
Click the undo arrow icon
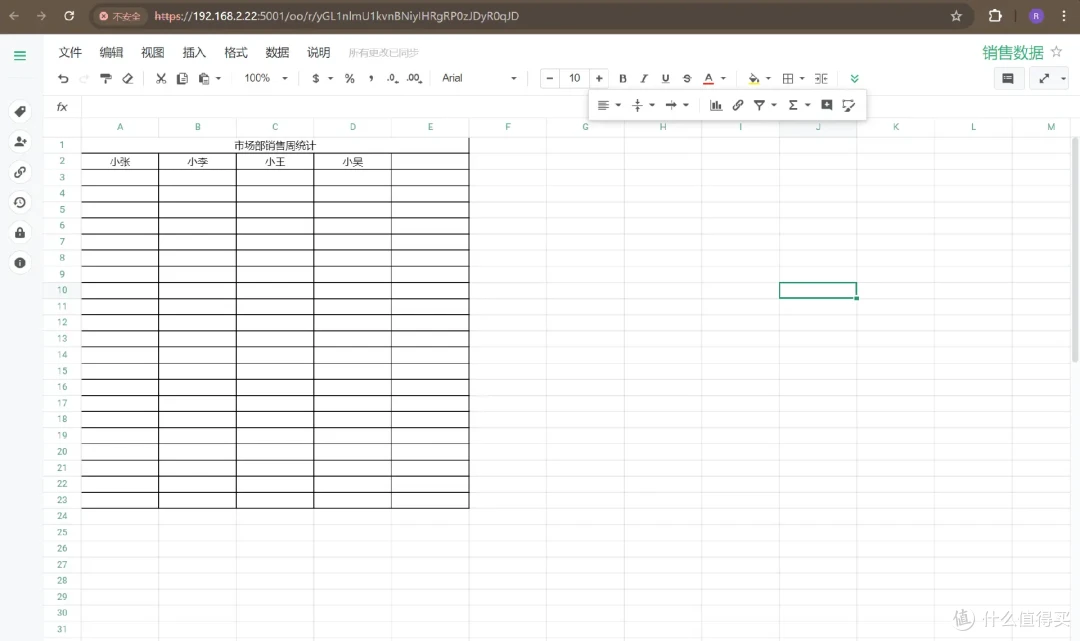[63, 78]
